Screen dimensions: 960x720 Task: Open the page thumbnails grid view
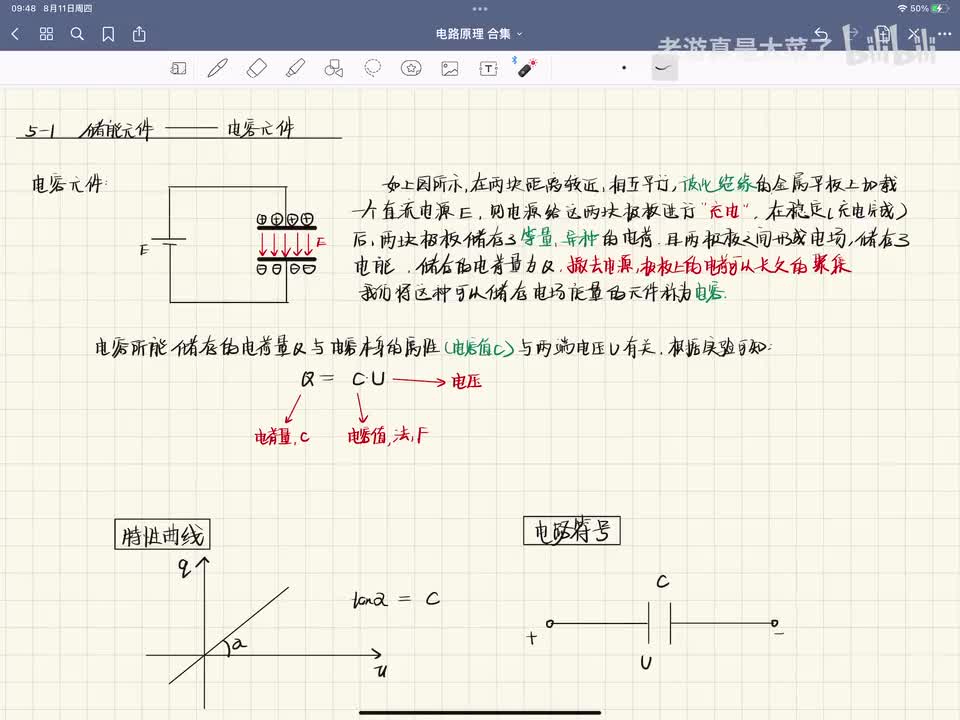tap(47, 34)
